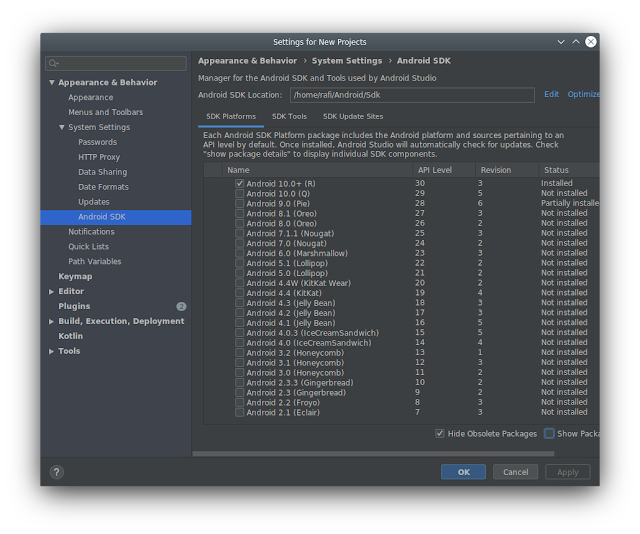Click the title bar down chevron icon

(x=561, y=42)
